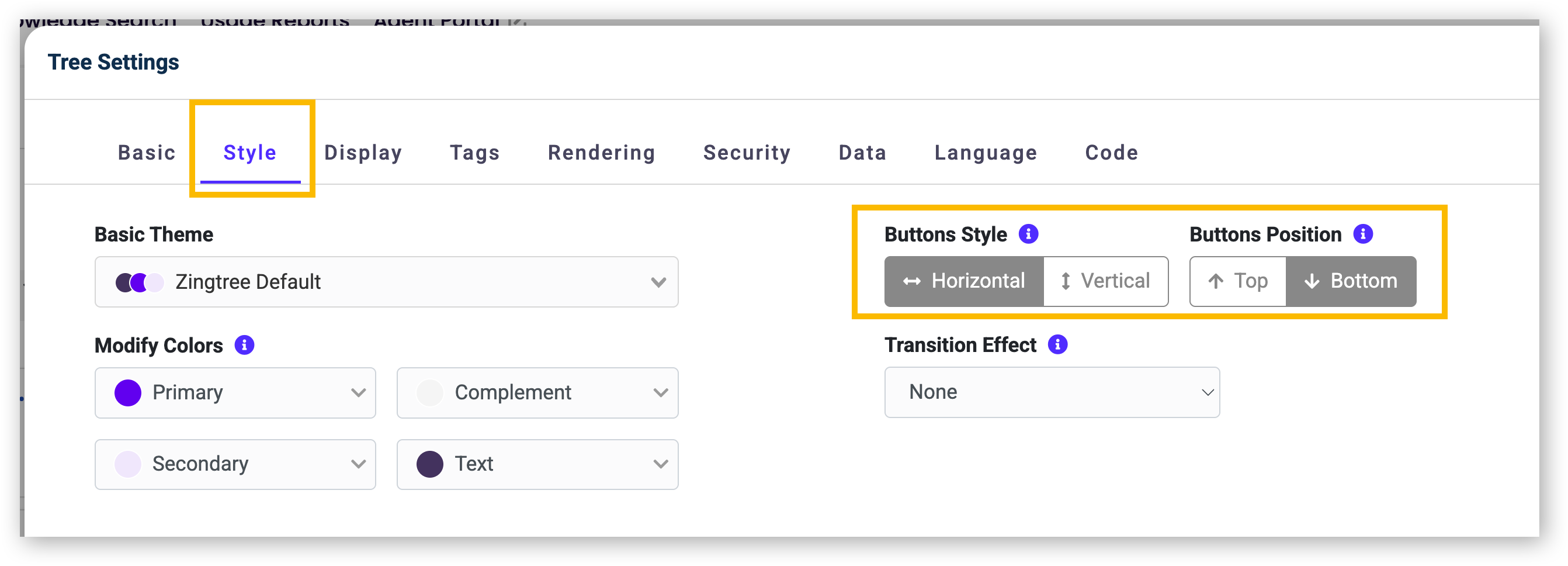
Task: Click the Zingtree Default theme color circles icon
Action: pos(140,282)
